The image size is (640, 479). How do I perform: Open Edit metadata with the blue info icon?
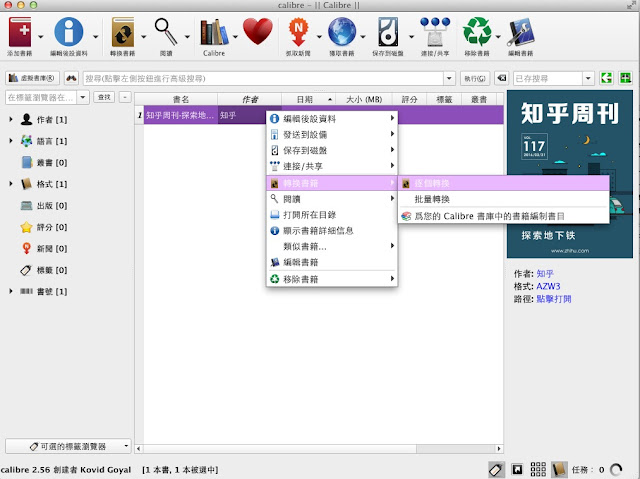pyautogui.click(x=69, y=32)
